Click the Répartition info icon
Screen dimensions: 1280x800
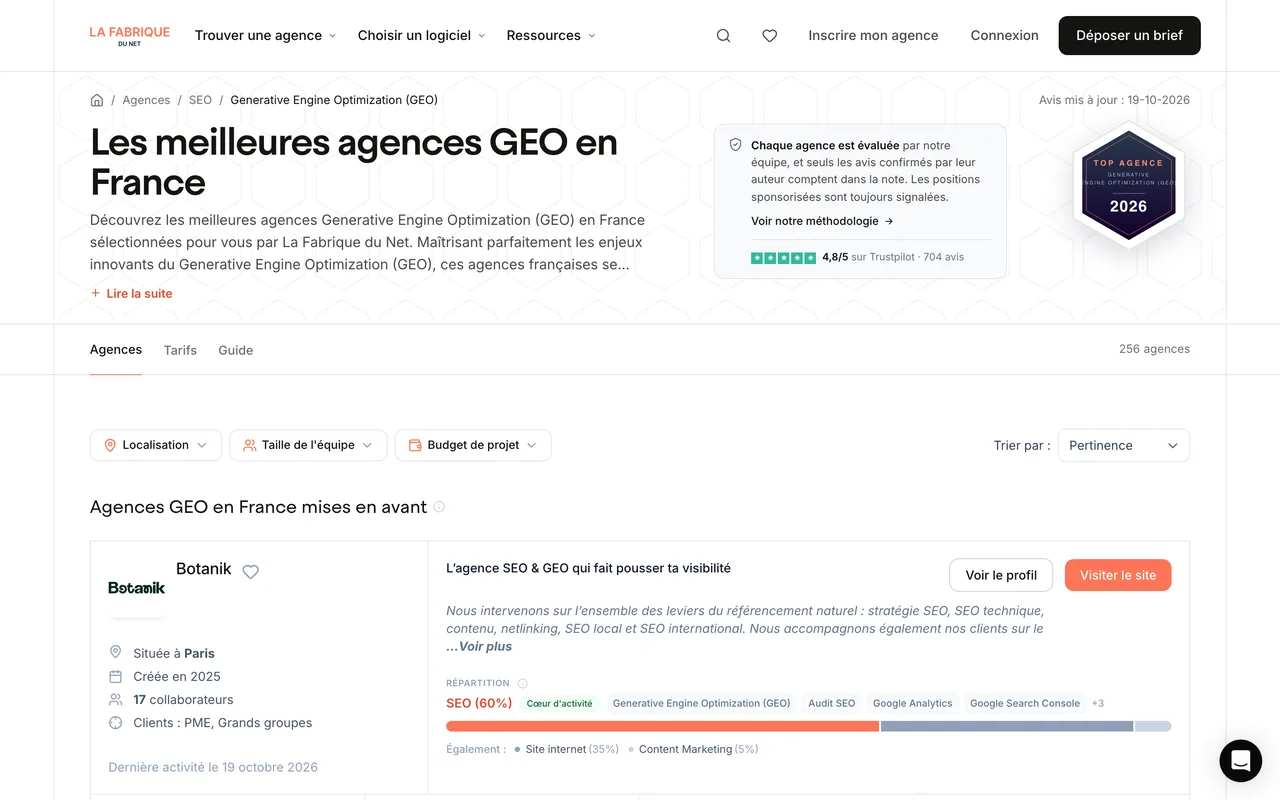pyautogui.click(x=522, y=684)
